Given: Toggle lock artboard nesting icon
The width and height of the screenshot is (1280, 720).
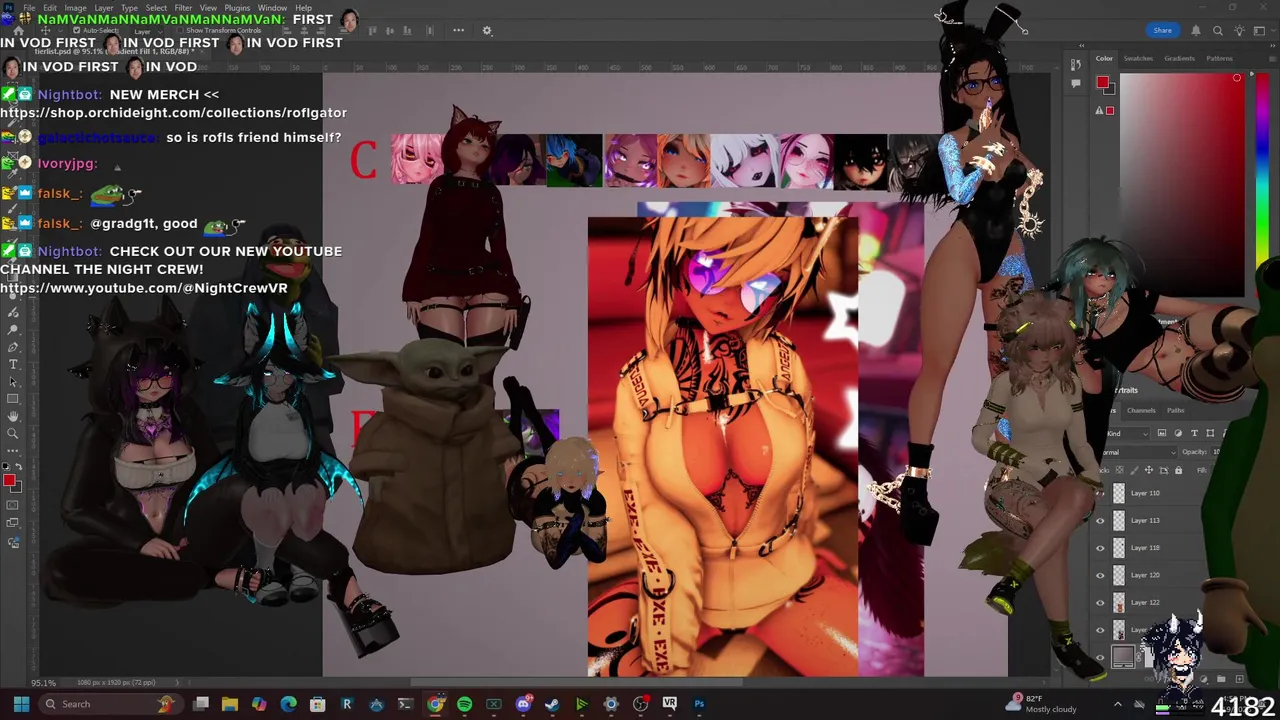Looking at the screenshot, I should 1164,470.
